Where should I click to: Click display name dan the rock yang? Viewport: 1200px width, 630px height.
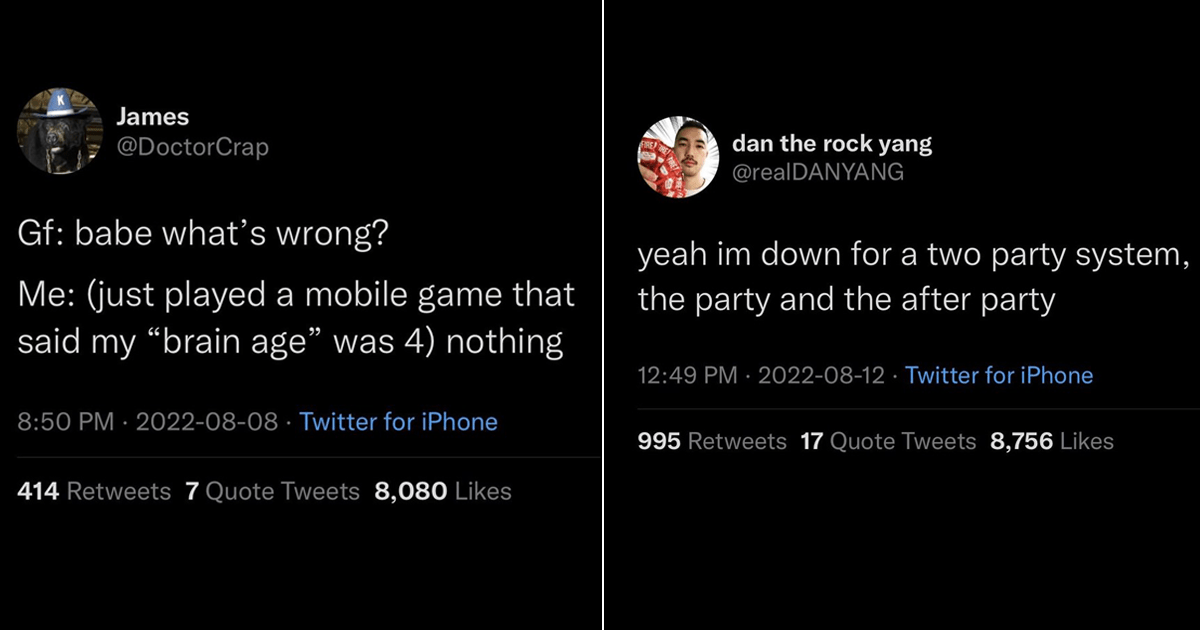(832, 143)
